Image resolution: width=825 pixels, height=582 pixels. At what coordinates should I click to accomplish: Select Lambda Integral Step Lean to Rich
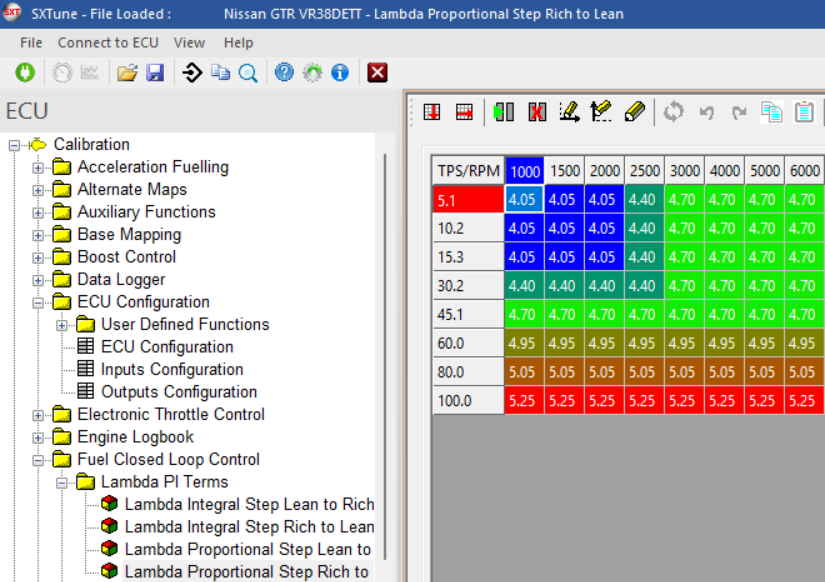pos(249,504)
